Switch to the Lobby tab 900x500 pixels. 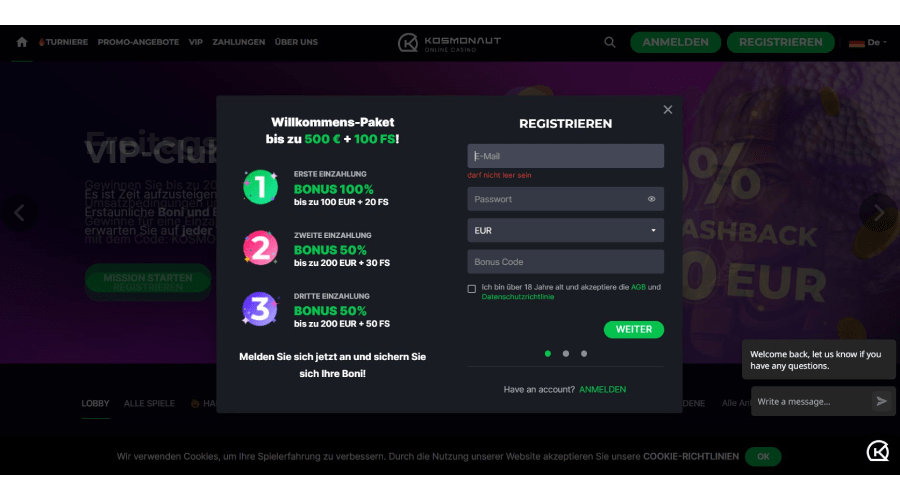[95, 403]
